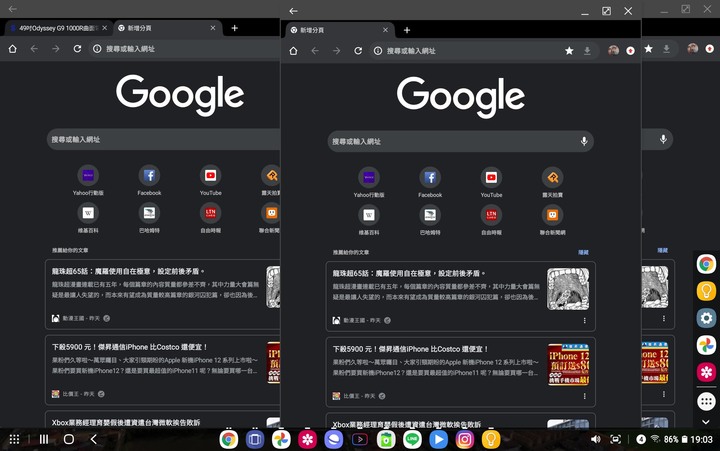720x451 pixels.
Task: Focus Google search box in front window
Action: (x=461, y=141)
